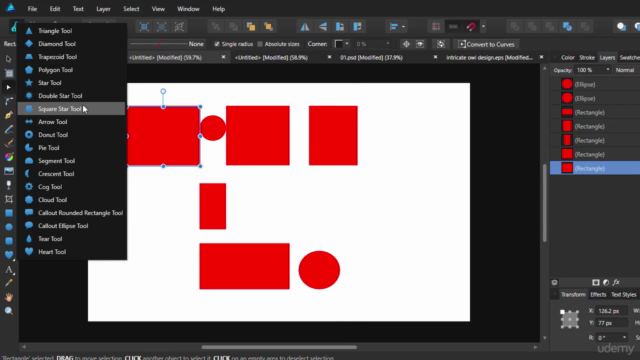Select the Callout Rounded Rectangle Tool
Image resolution: width=640 pixels, height=360 pixels.
click(x=72, y=213)
